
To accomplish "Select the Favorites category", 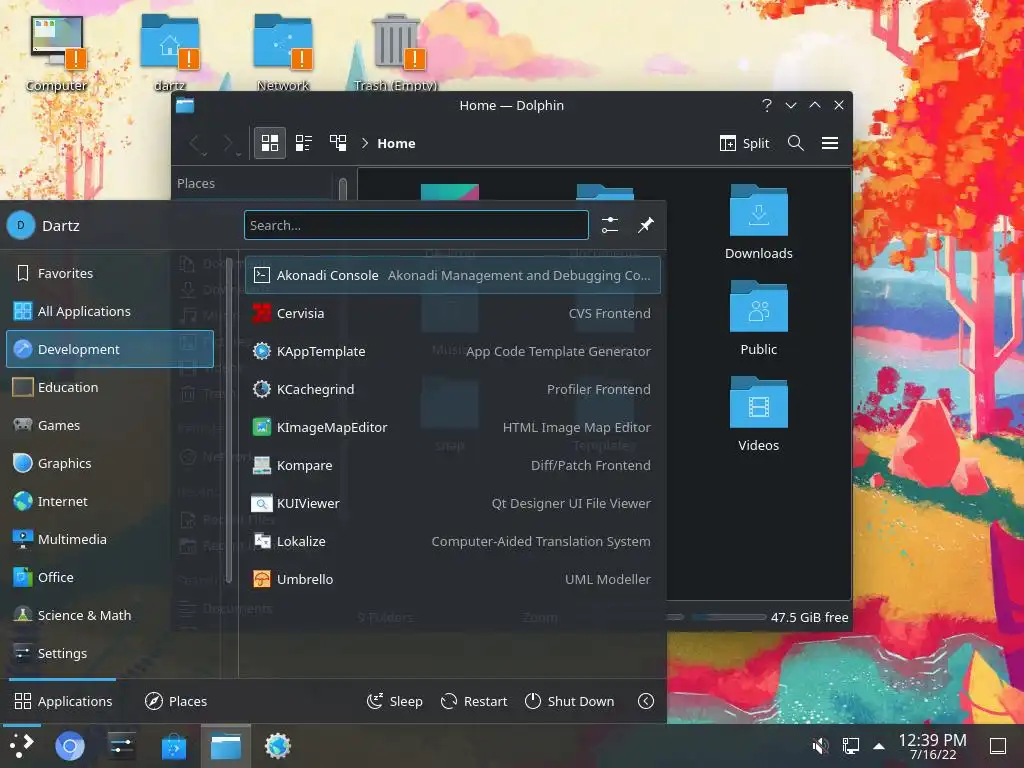I will coord(110,273).
